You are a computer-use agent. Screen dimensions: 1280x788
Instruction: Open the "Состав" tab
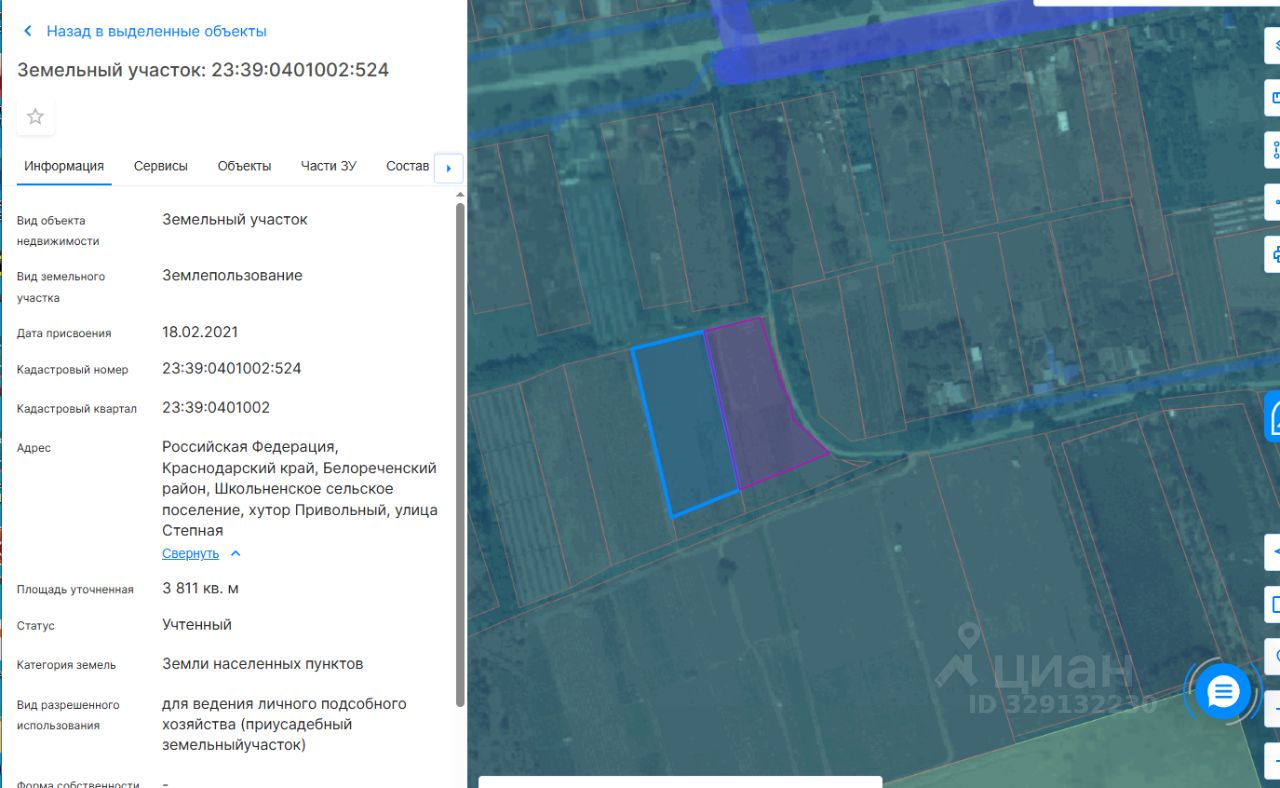408,166
